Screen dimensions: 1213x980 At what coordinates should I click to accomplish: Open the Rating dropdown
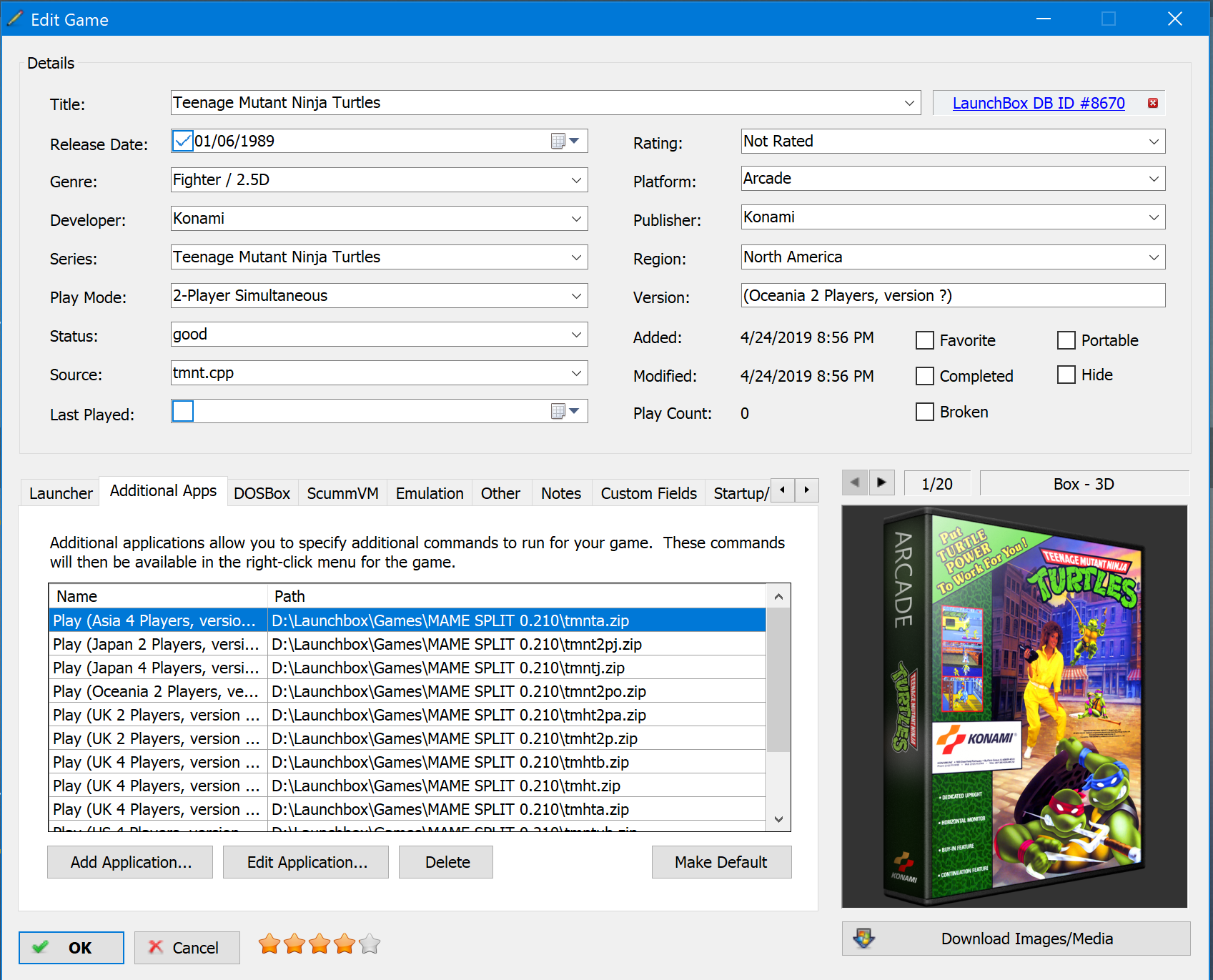click(x=1154, y=142)
